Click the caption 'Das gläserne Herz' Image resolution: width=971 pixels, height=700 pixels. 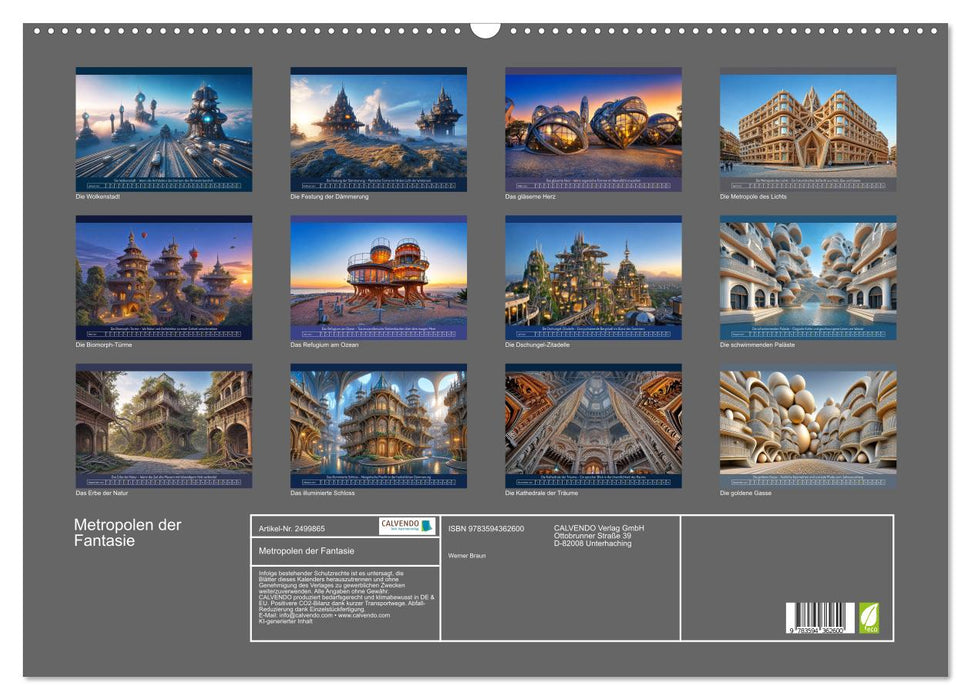pyautogui.click(x=531, y=197)
